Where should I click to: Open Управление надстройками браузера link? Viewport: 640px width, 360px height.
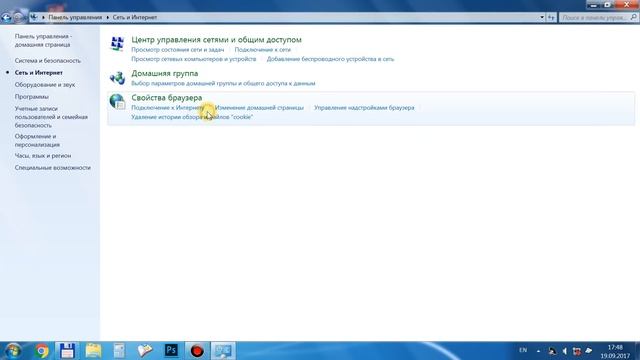click(364, 108)
